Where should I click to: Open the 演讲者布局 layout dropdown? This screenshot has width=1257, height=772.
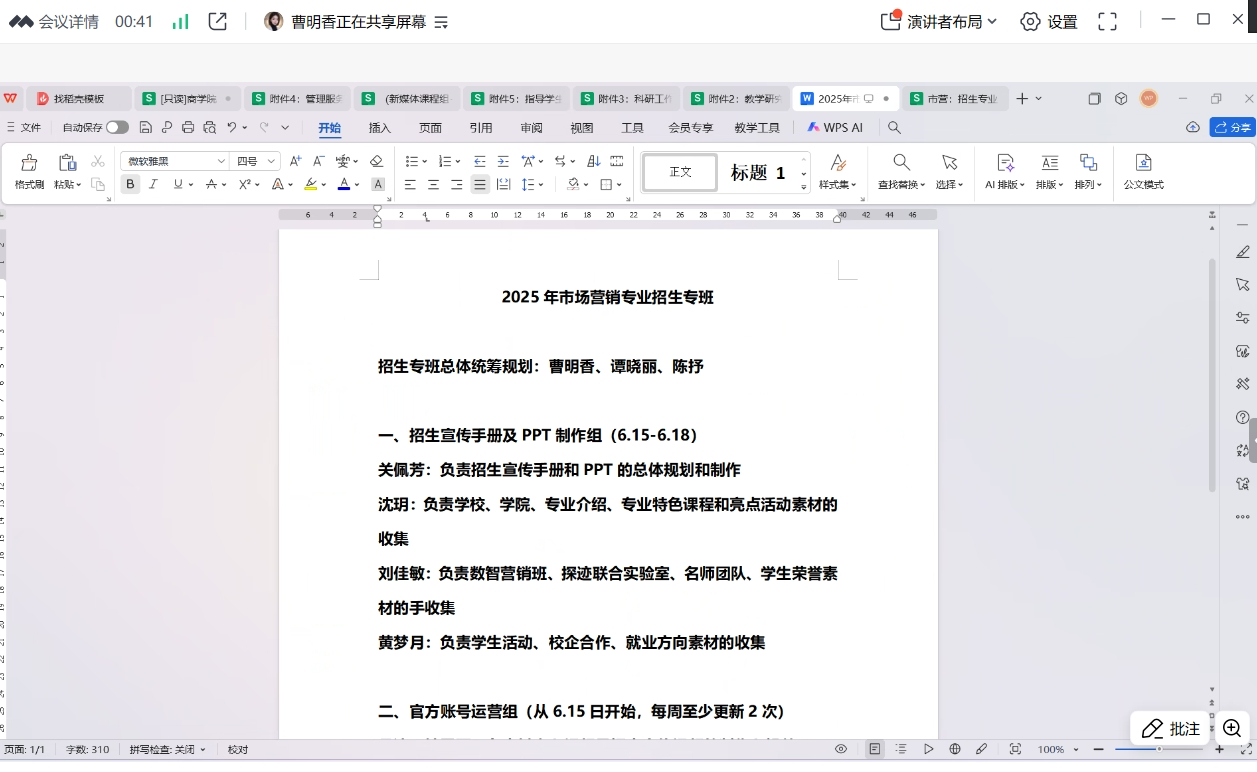(x=939, y=21)
